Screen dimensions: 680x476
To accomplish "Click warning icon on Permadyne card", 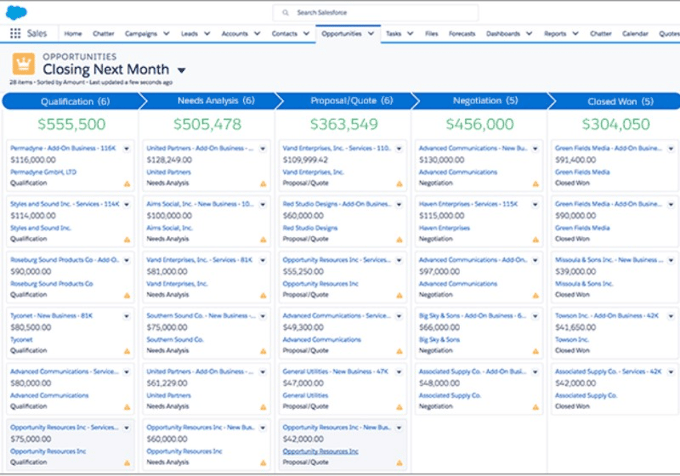I will 127,184.
